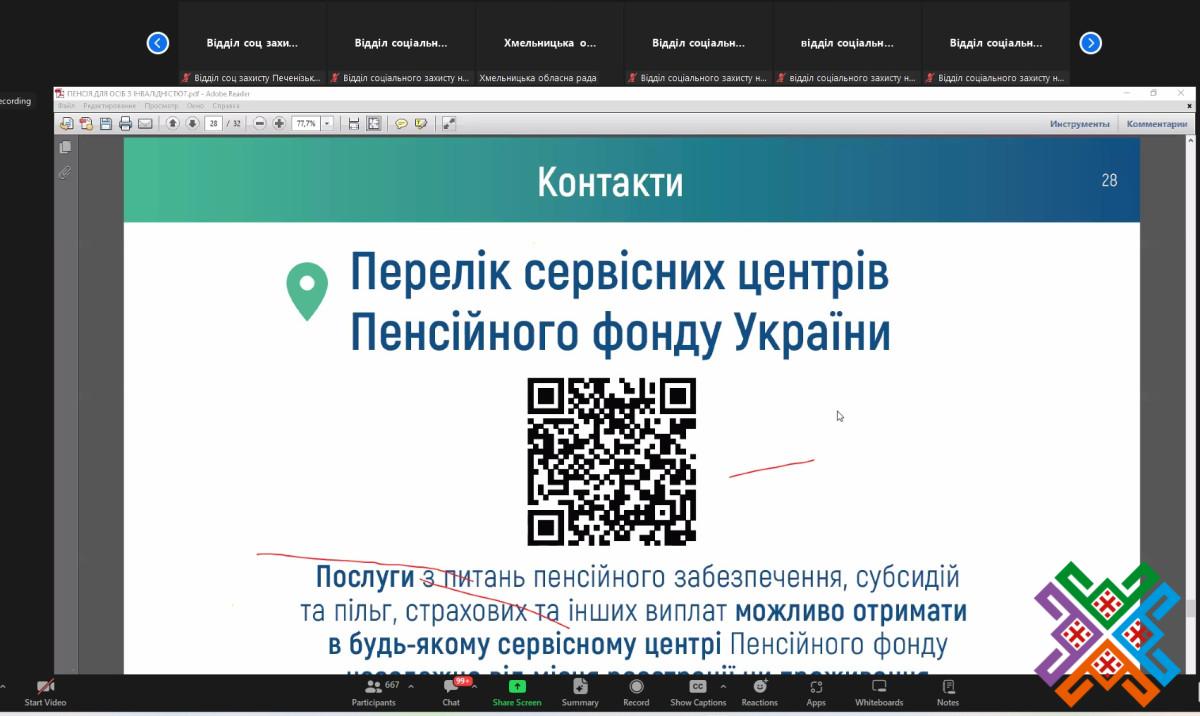1200x716 pixels.
Task: Select the highlight text tool icon
Action: coord(421,123)
